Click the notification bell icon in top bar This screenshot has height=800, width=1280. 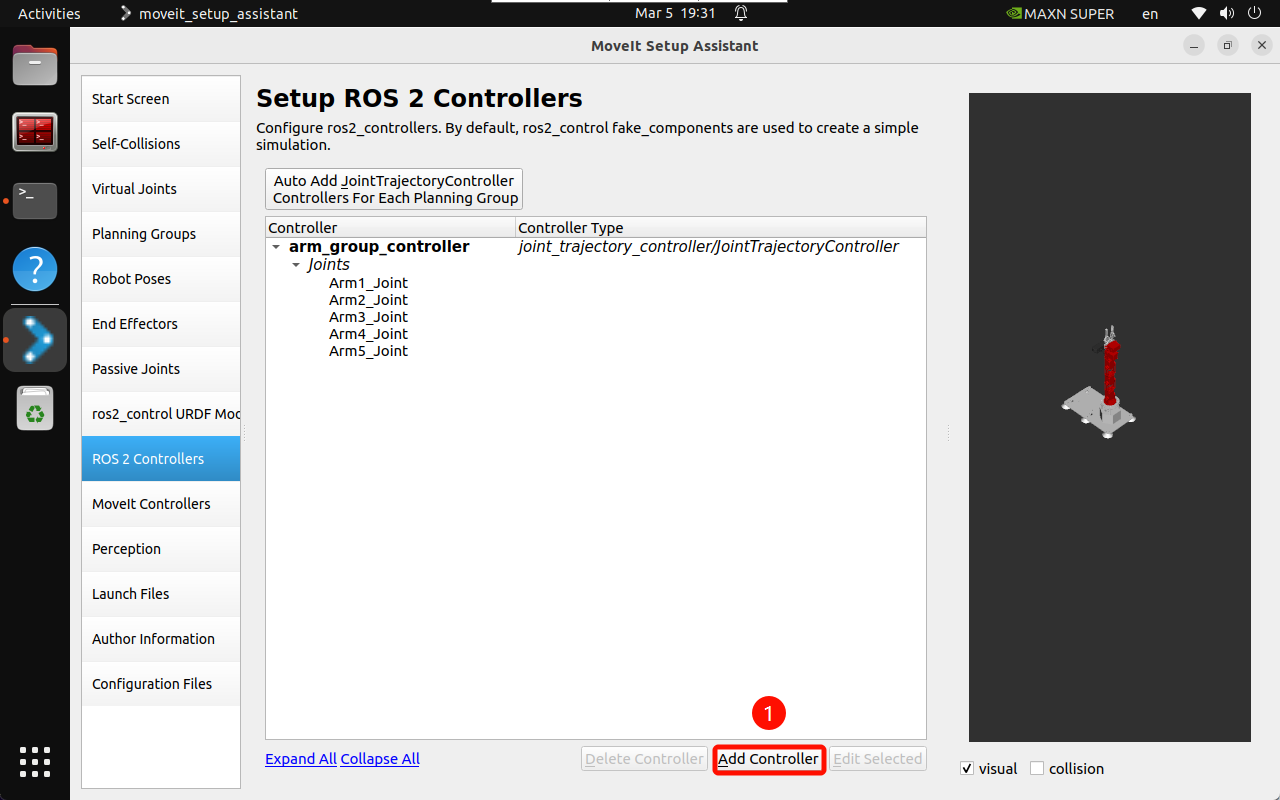pyautogui.click(x=741, y=14)
